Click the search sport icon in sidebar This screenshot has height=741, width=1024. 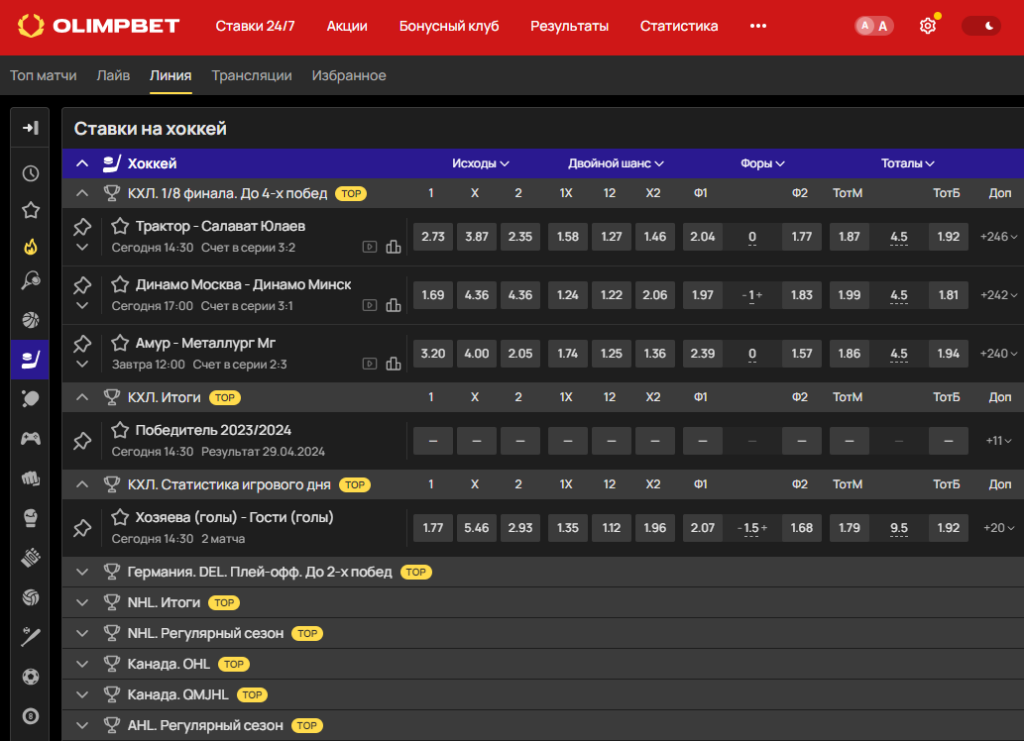(30, 281)
